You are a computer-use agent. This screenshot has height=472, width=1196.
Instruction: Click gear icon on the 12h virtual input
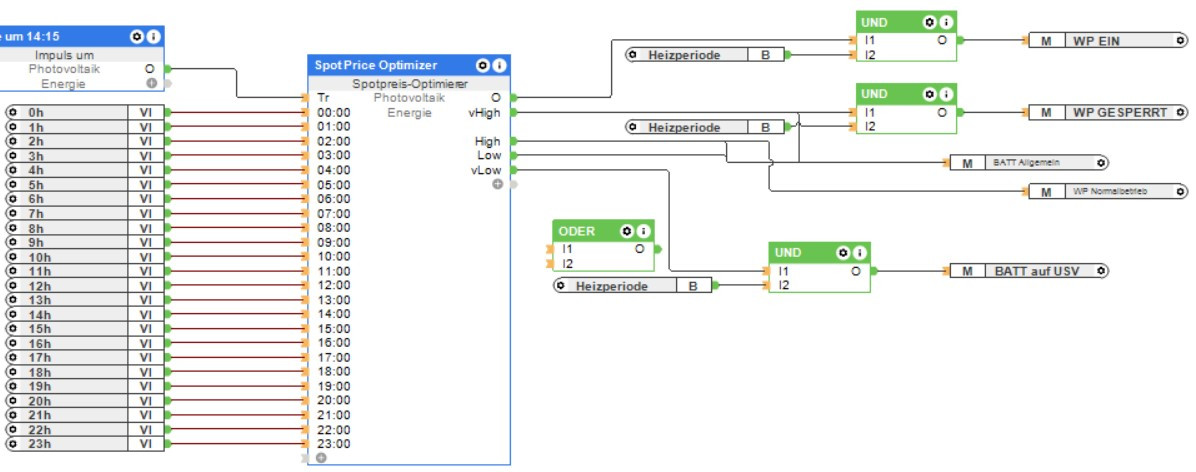coord(13,285)
